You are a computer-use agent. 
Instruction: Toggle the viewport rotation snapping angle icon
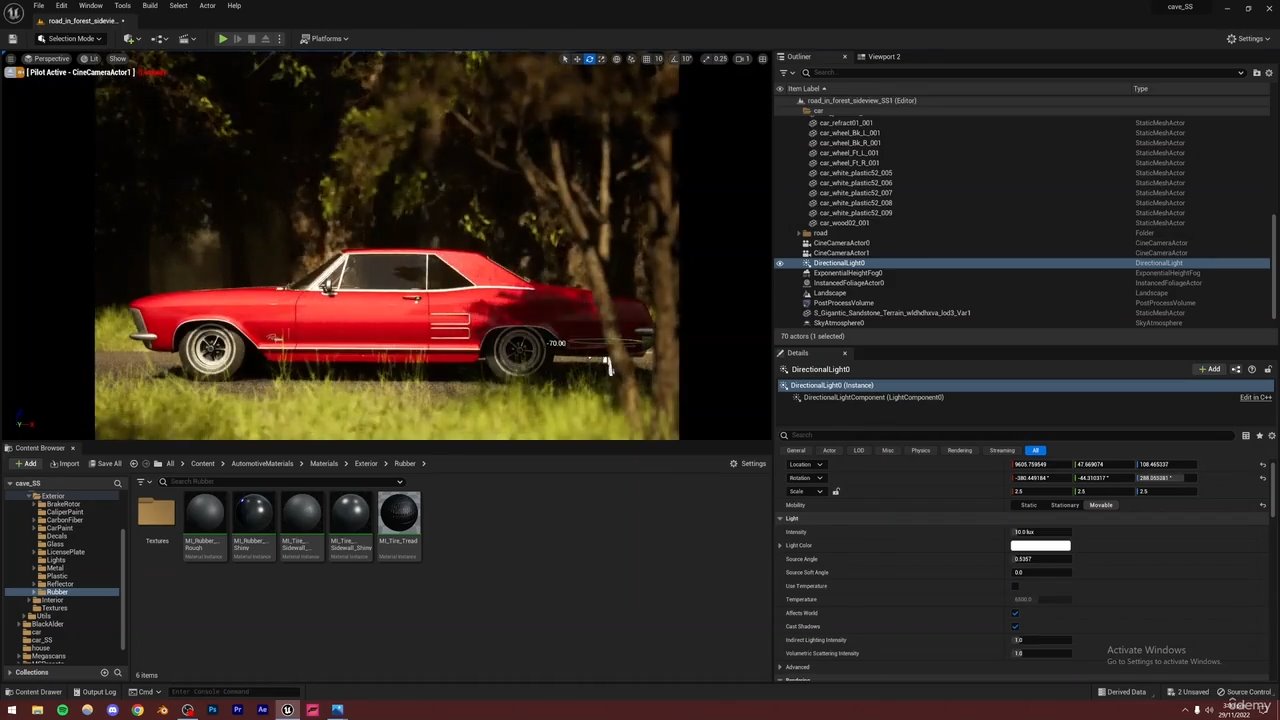pos(674,59)
